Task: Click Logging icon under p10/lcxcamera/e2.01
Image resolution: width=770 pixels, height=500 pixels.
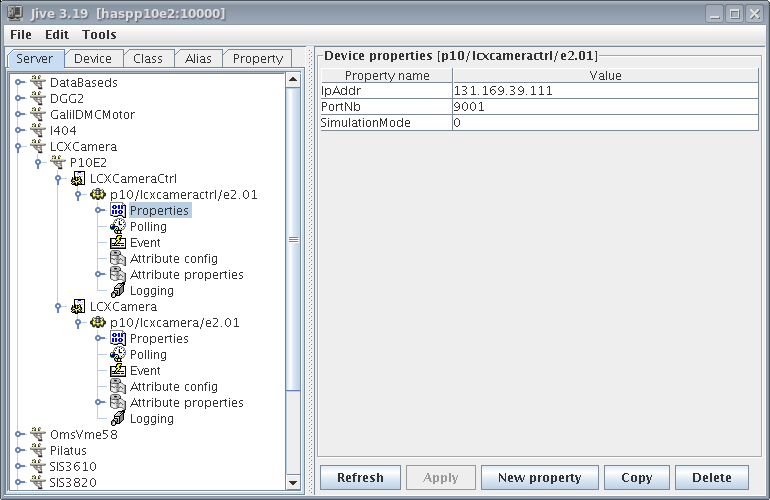Action: (x=118, y=418)
